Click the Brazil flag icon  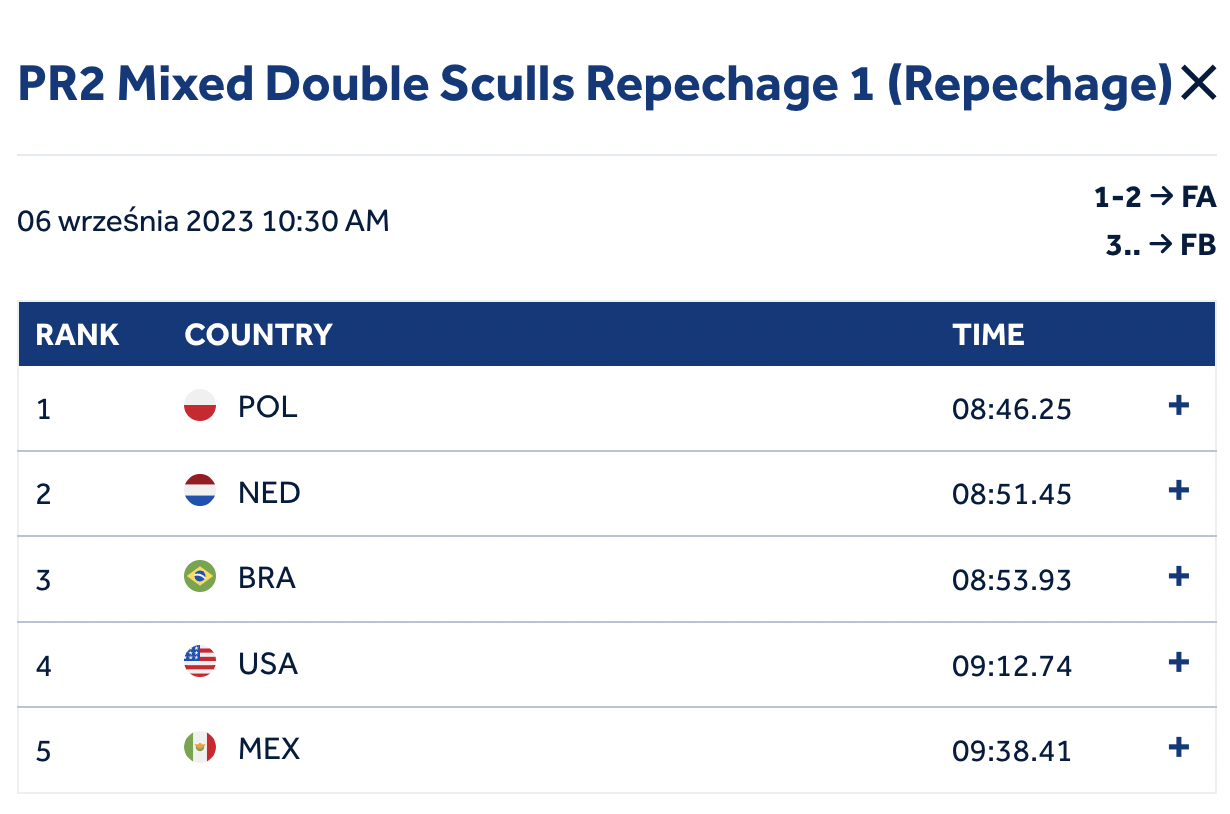(x=200, y=576)
